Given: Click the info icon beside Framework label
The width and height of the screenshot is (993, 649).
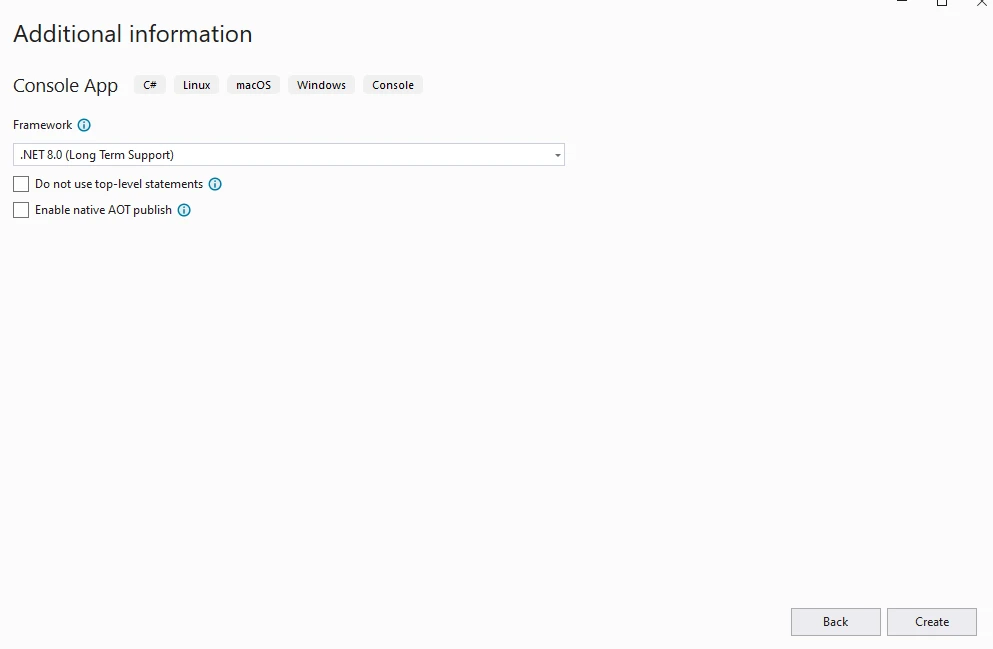Looking at the screenshot, I should (x=84, y=126).
